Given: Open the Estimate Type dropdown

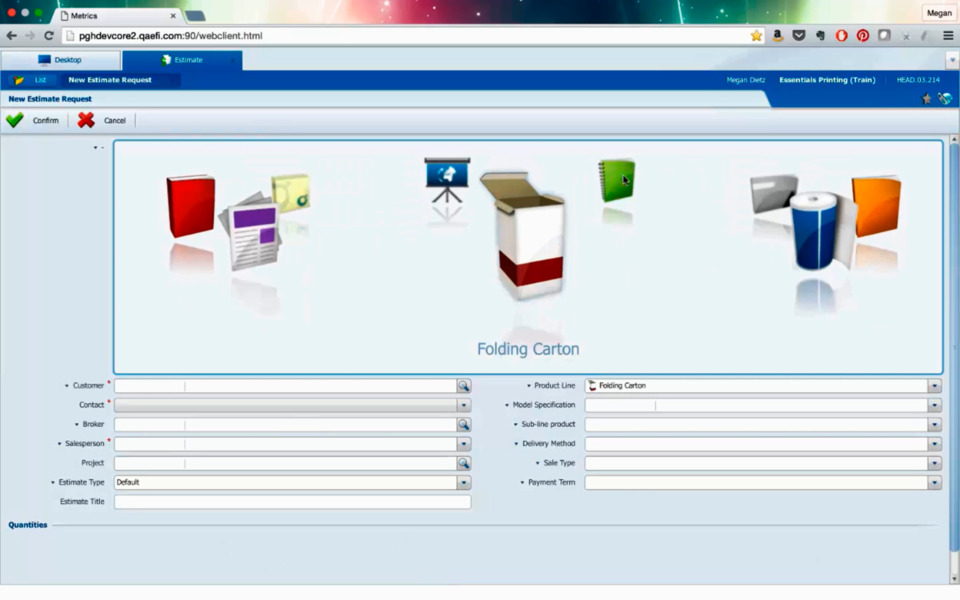Looking at the screenshot, I should [464, 482].
